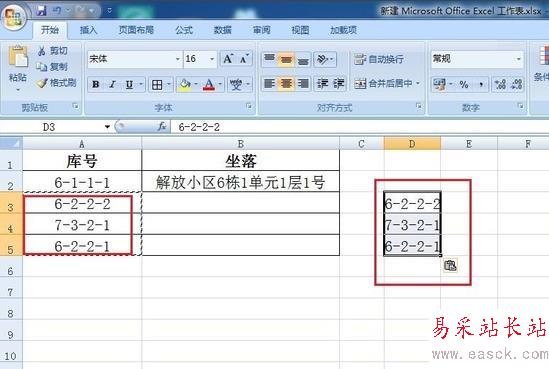Apply percent style

pyautogui.click(x=464, y=84)
